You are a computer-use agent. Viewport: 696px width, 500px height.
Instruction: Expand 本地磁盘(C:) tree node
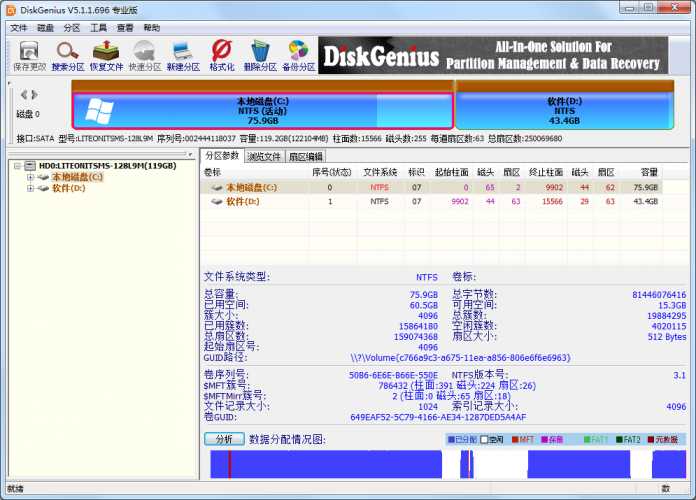pyautogui.click(x=30, y=177)
